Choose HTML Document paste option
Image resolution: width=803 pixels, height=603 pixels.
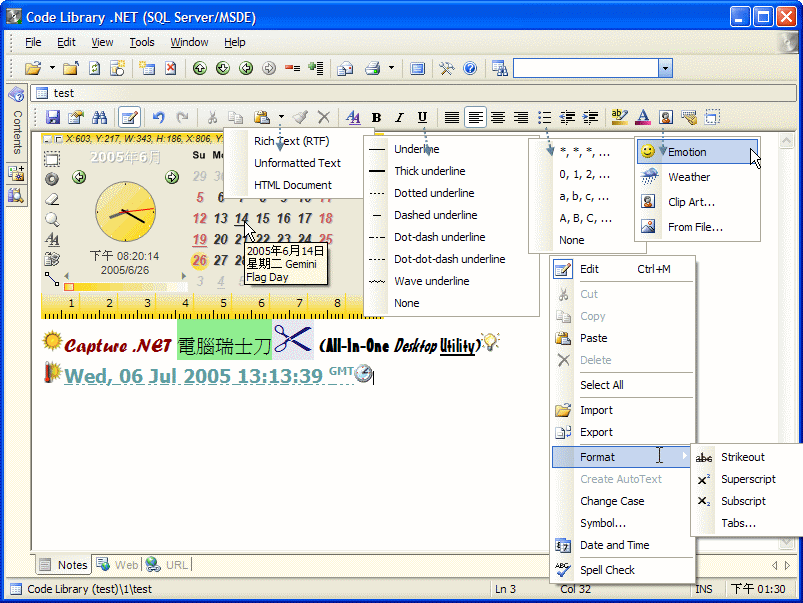click(293, 185)
